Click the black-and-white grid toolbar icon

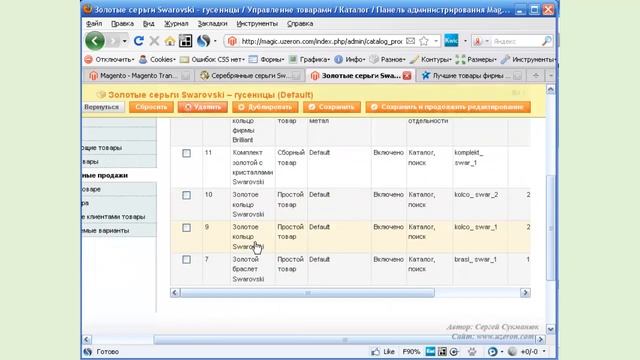(x=185, y=41)
